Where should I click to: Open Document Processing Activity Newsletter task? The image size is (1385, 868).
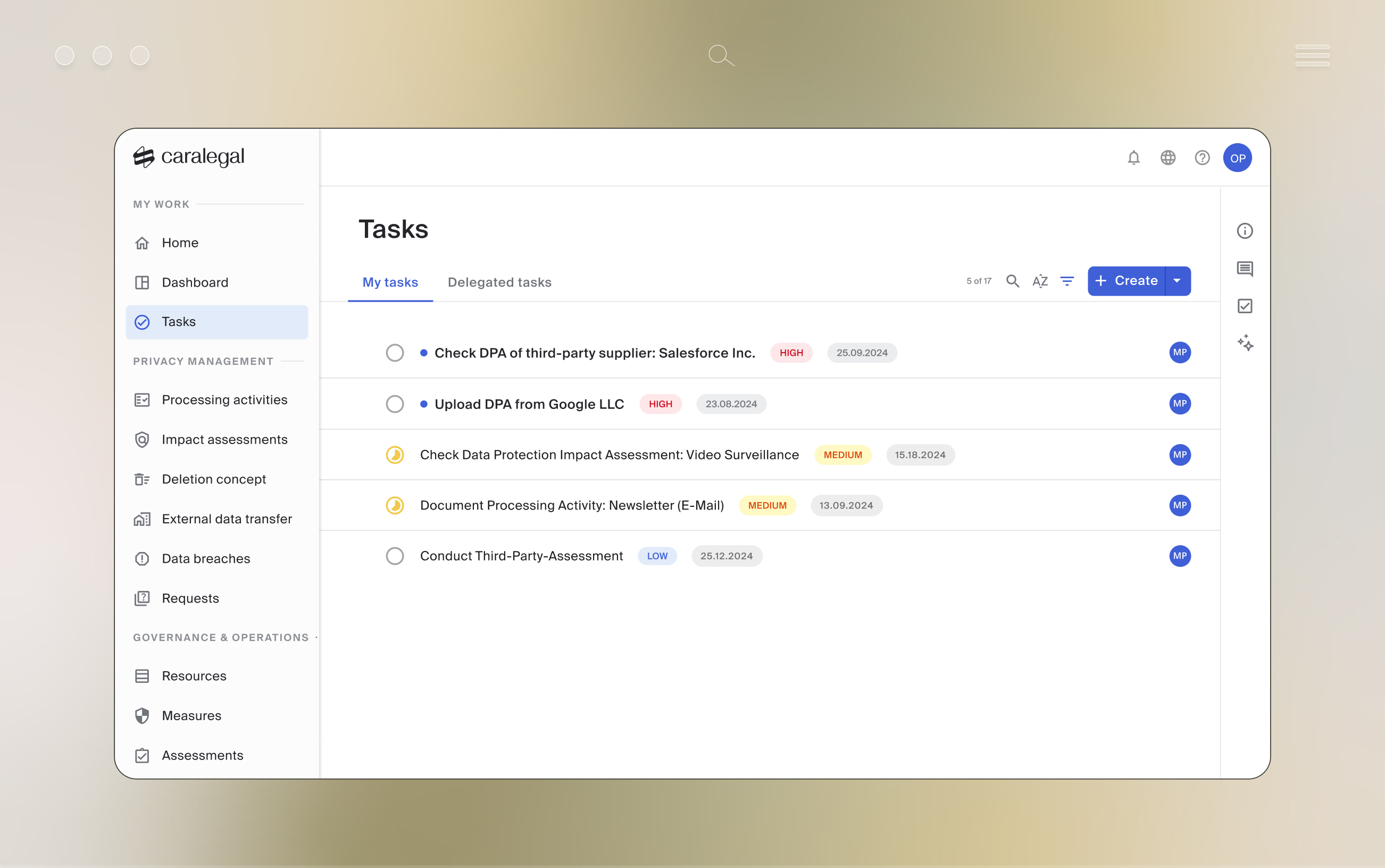coord(572,505)
